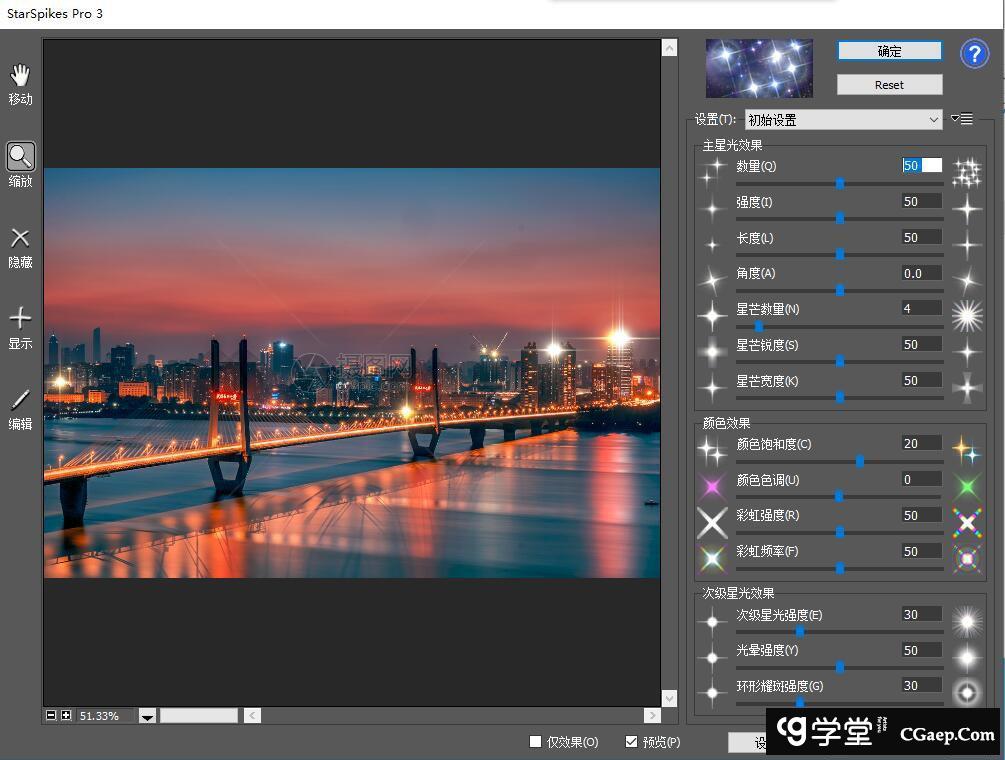Enable the 仅效果(O) checkbox
1005x760 pixels.
(536, 742)
